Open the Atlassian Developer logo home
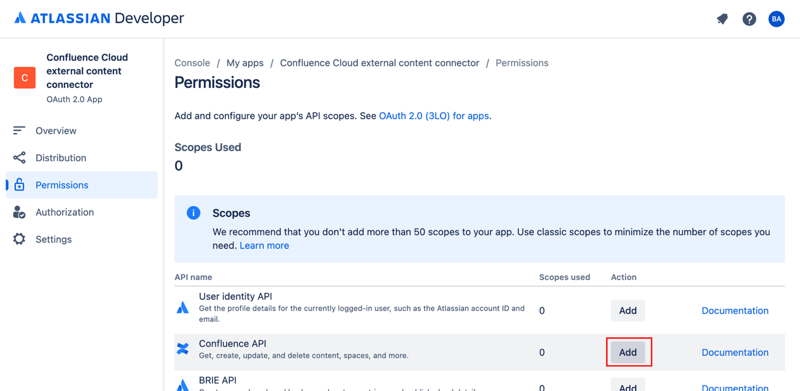Screen dimensions: 800x391 click(99, 19)
